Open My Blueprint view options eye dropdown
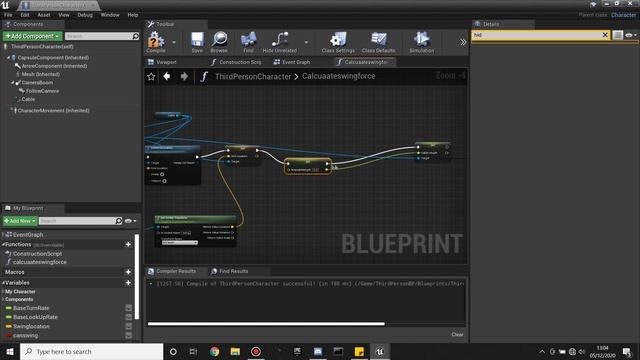This screenshot has width=640, height=360. (x=130, y=221)
